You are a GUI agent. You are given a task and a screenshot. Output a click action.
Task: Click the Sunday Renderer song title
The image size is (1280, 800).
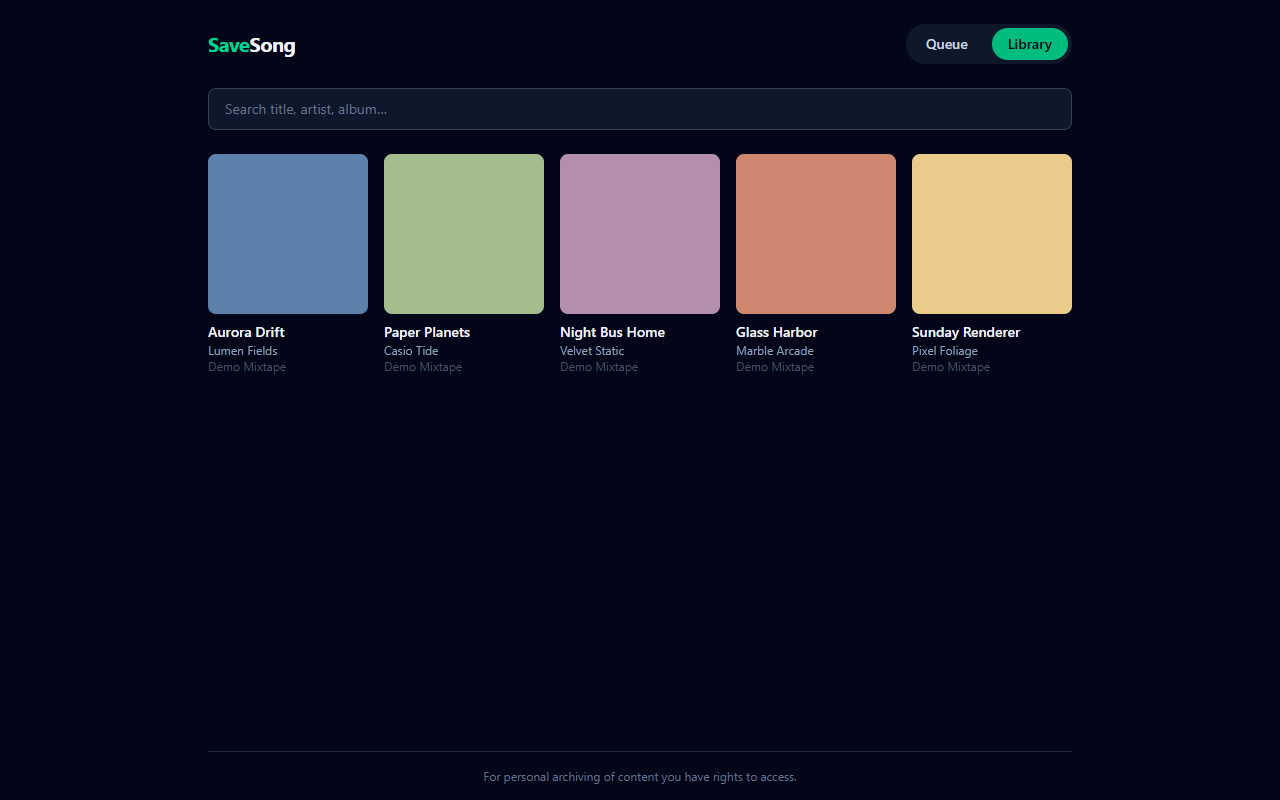(966, 332)
